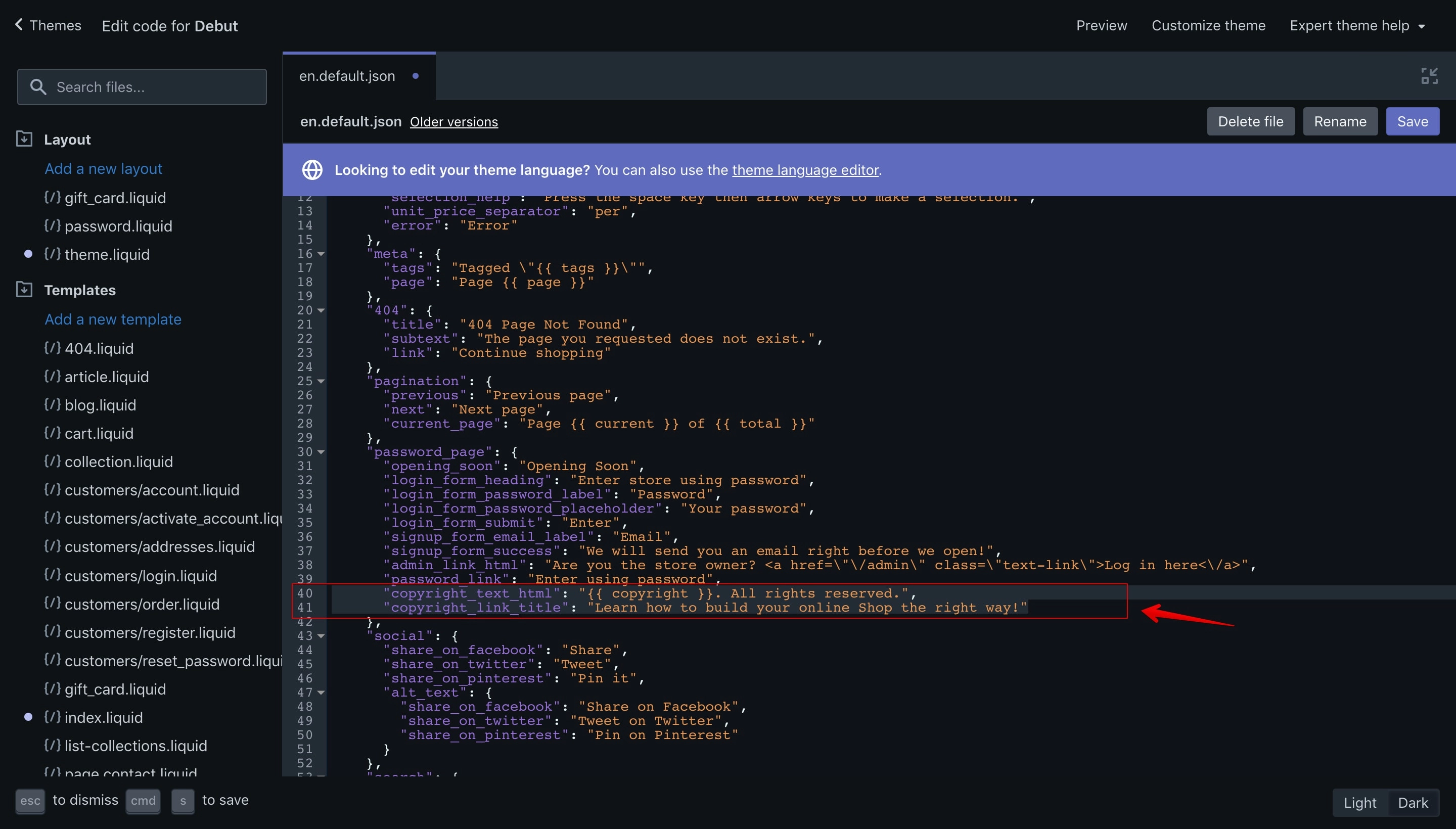
Task: Open customers/reset_password.liquid file
Action: (173, 661)
